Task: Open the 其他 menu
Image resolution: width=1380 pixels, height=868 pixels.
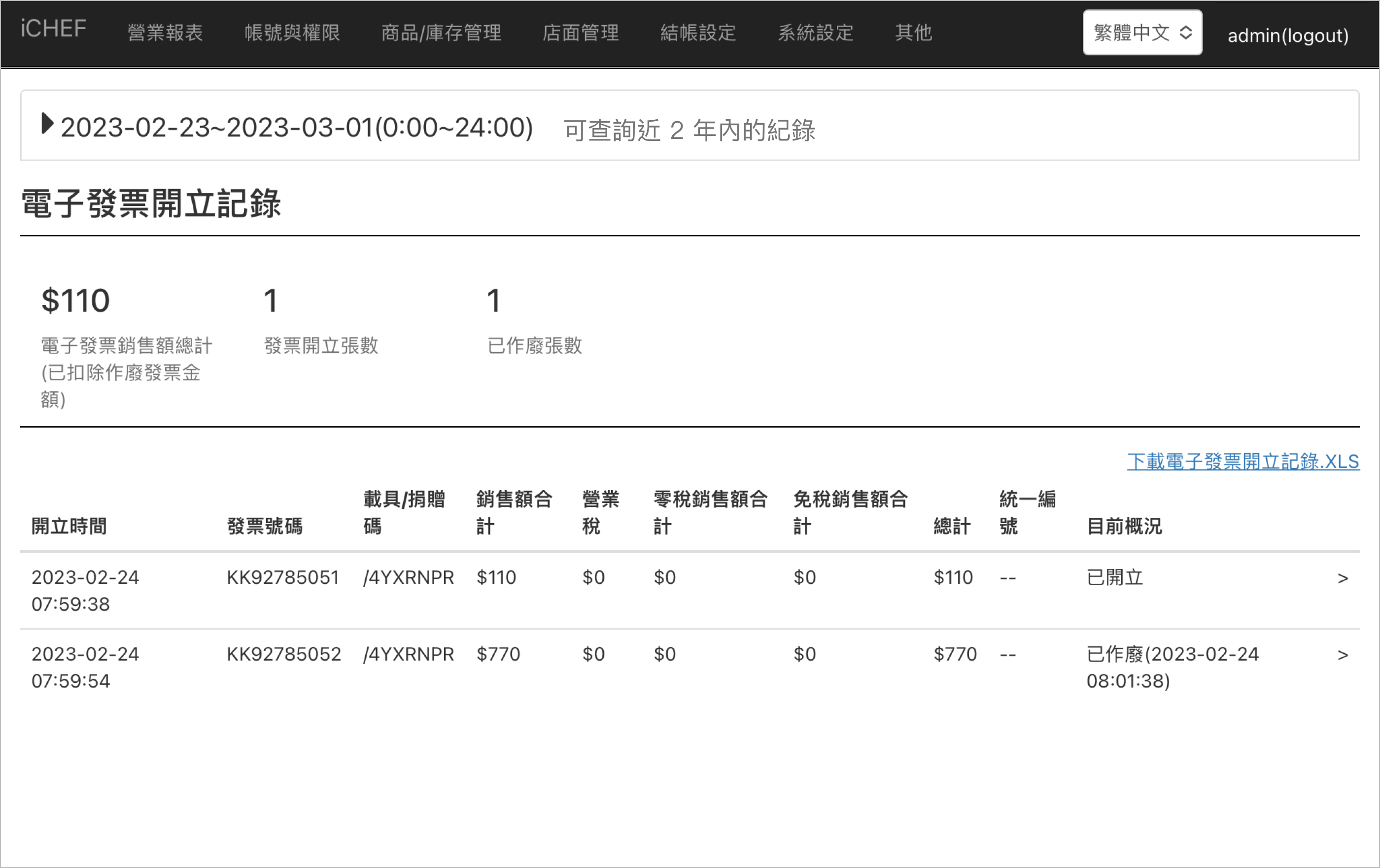Action: 913,33
